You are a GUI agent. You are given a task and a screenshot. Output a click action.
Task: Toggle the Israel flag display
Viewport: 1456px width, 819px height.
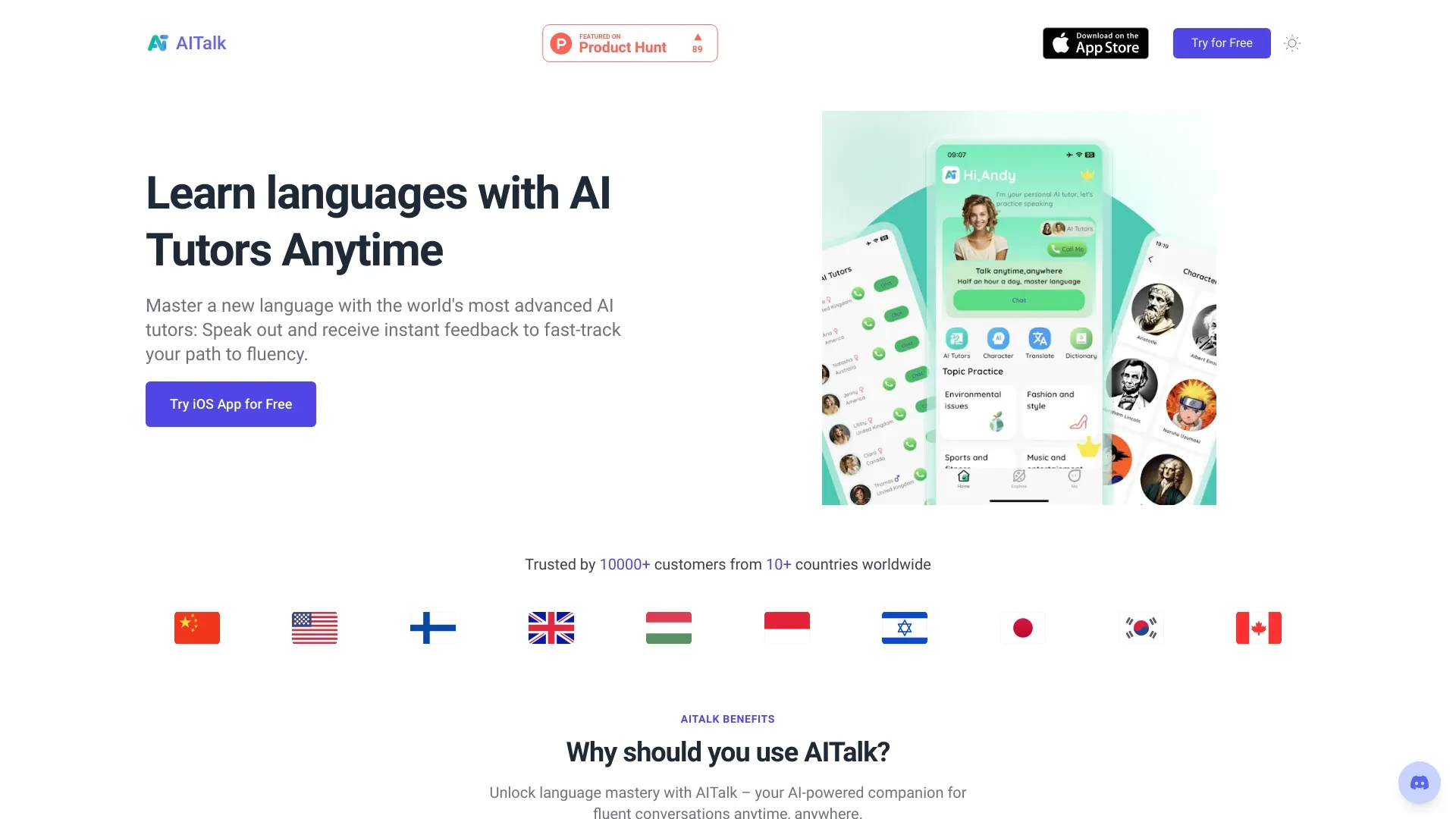[x=905, y=628]
